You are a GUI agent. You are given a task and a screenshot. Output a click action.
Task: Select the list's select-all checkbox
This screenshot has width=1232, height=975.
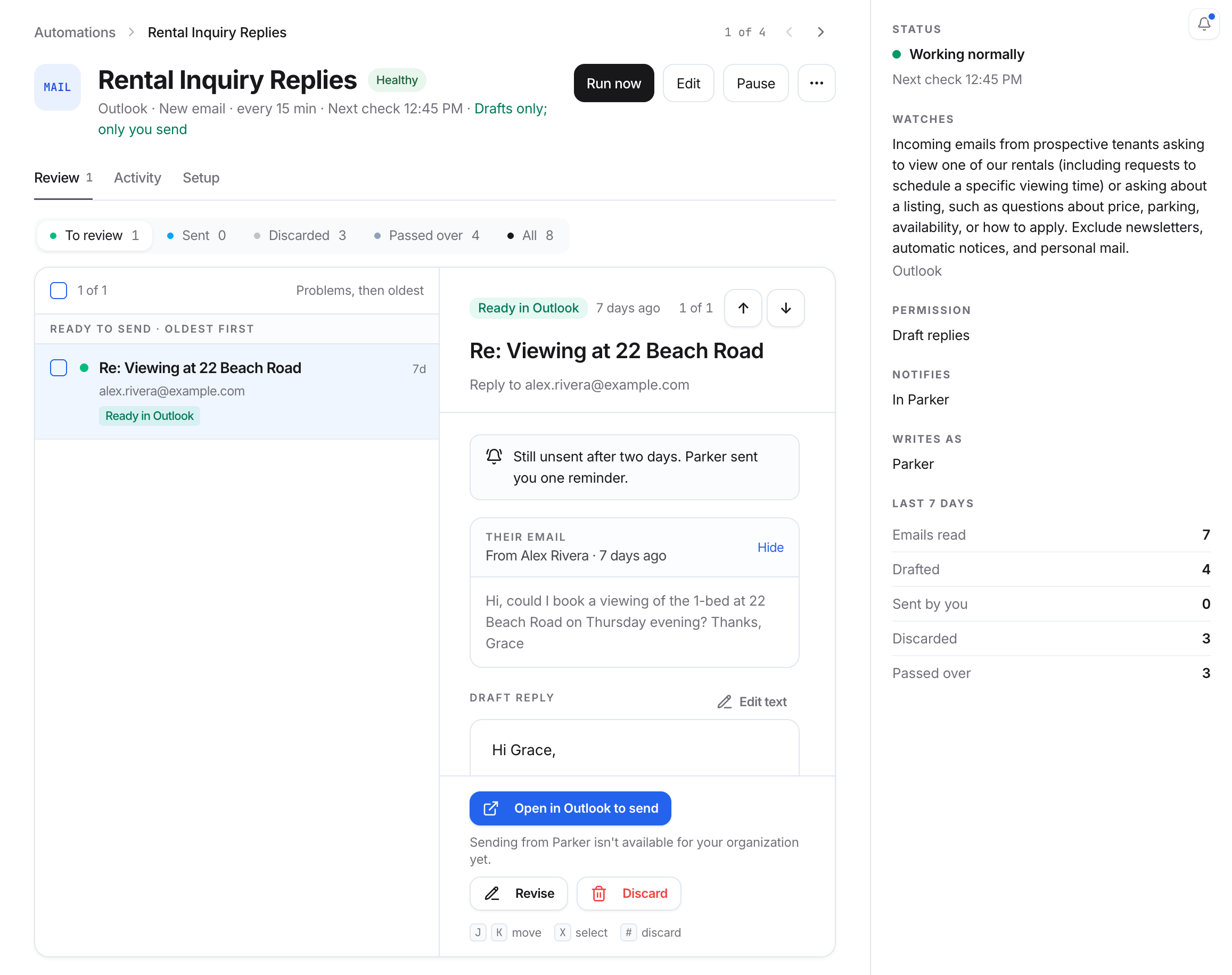pos(59,291)
